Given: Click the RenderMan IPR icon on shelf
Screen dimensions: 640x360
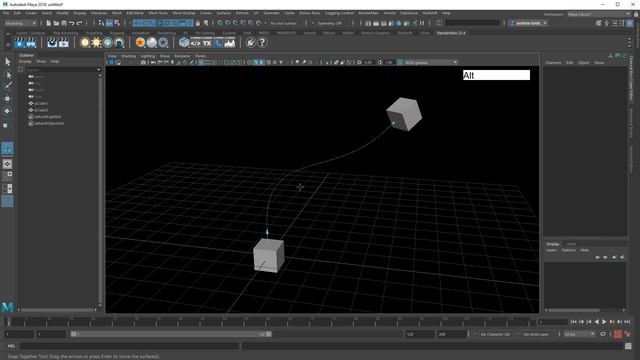Looking at the screenshot, I should [31, 42].
